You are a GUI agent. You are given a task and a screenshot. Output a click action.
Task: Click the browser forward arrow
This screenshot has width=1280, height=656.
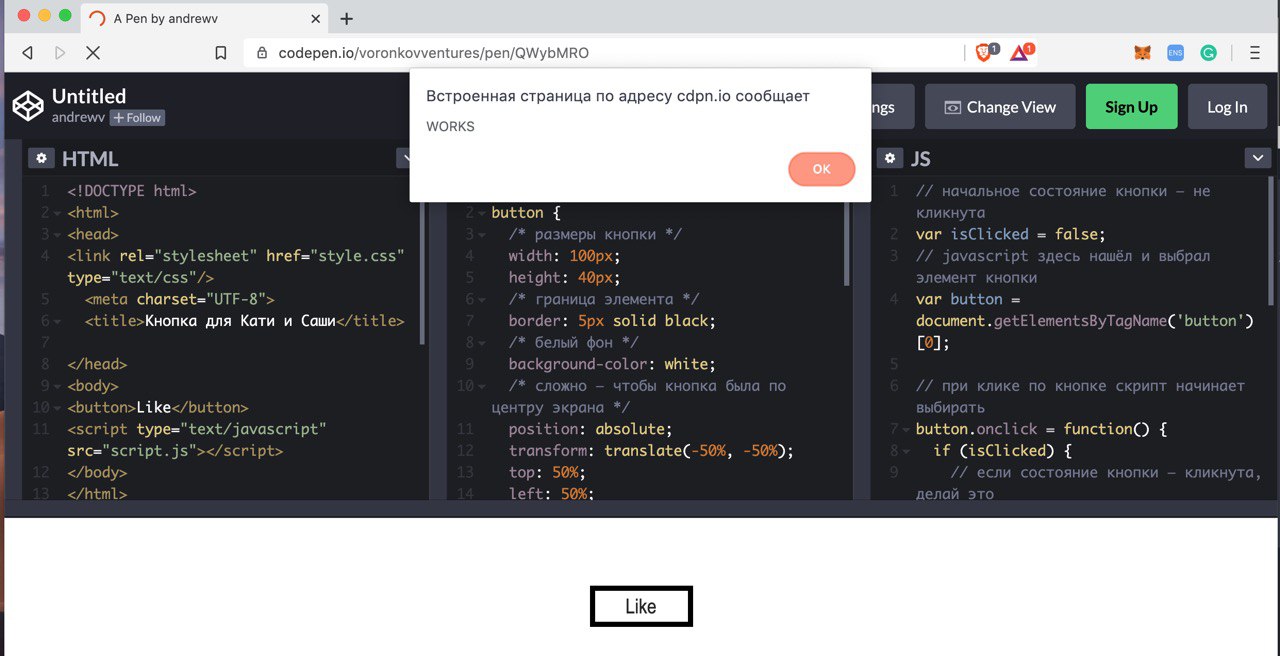coord(60,52)
